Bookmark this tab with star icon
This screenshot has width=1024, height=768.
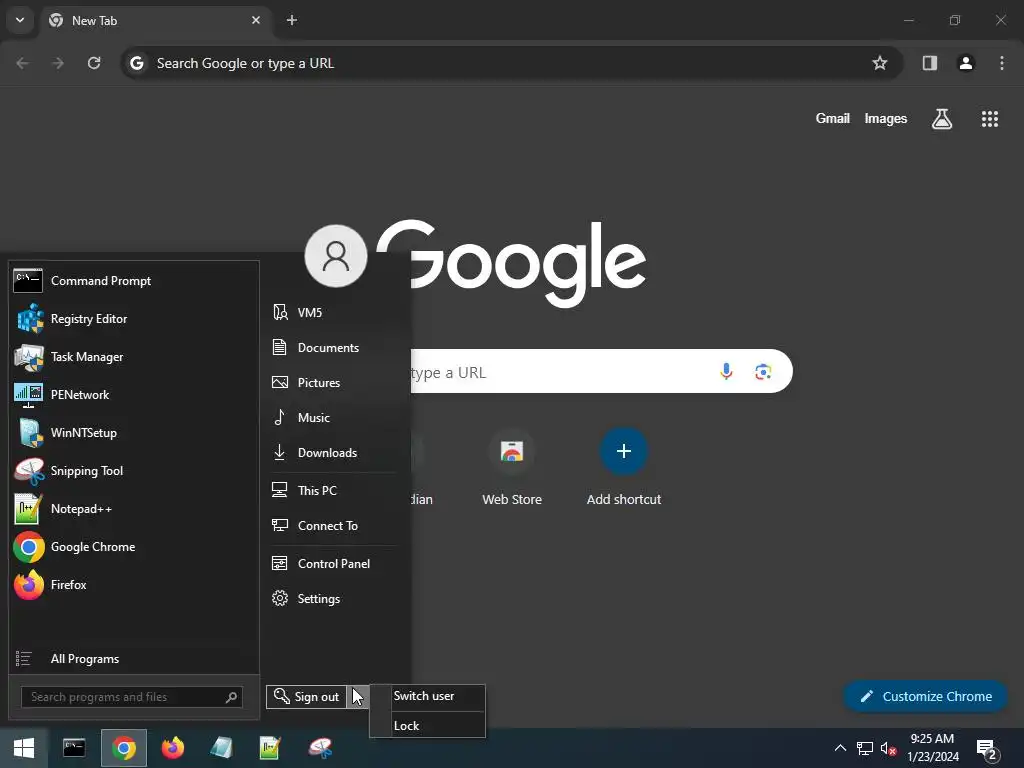(880, 63)
